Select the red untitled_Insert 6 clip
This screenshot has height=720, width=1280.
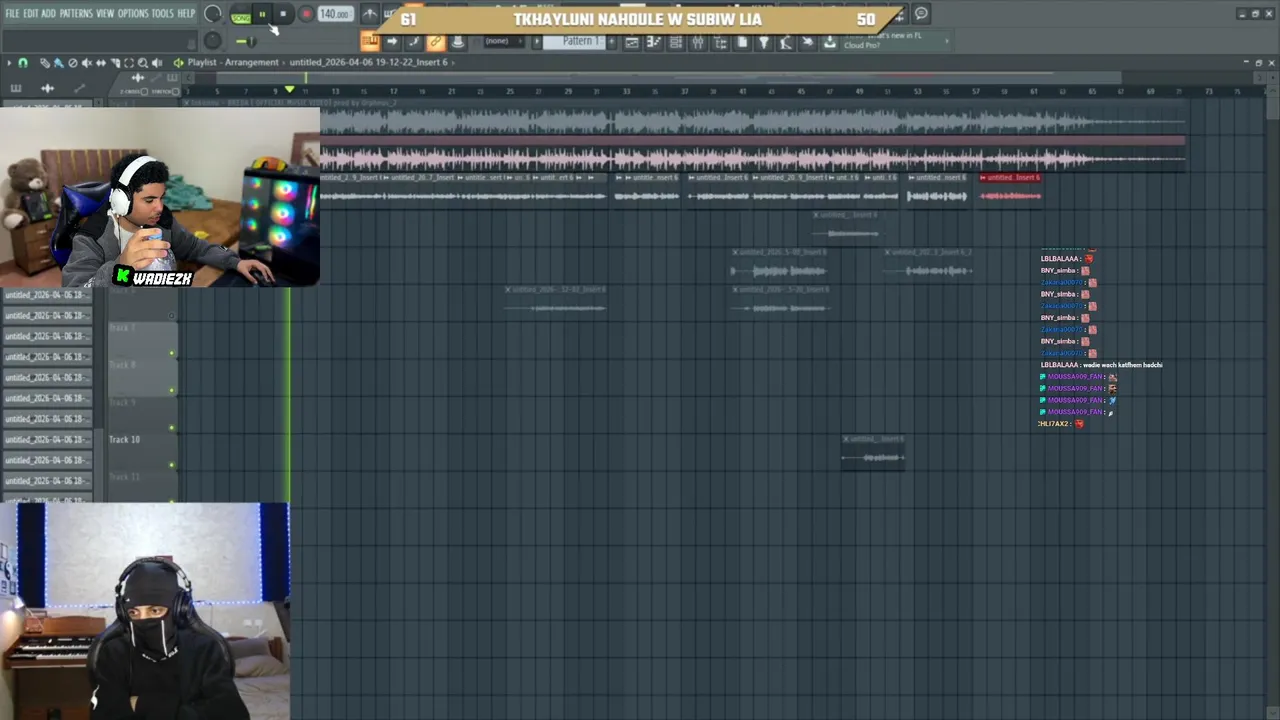pyautogui.click(x=1011, y=189)
